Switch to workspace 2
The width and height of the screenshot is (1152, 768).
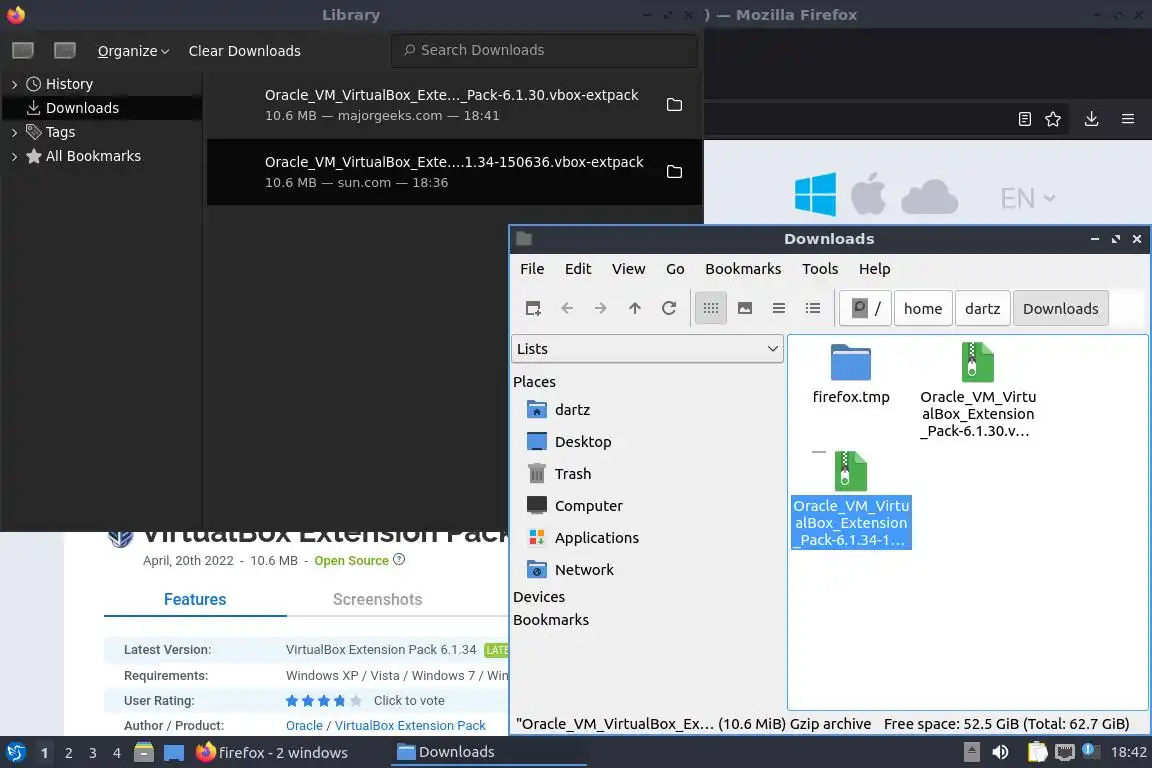(x=68, y=753)
